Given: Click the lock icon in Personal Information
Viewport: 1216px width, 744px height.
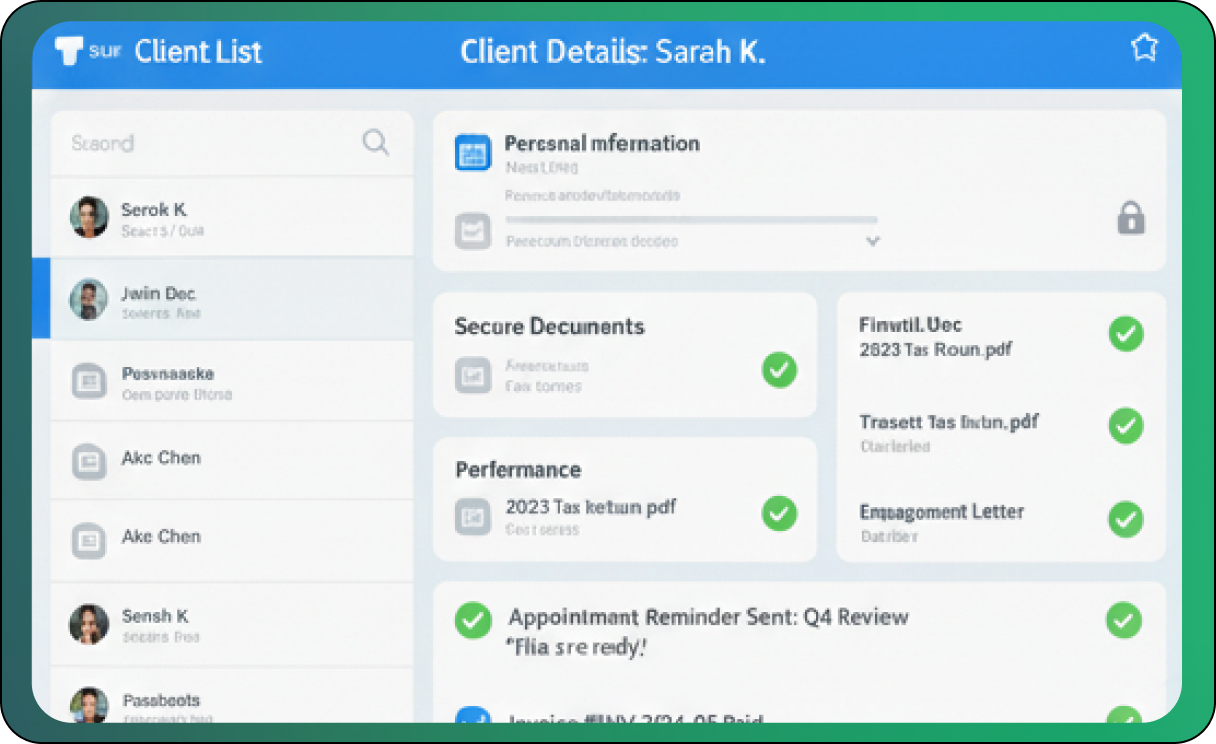Looking at the screenshot, I should coord(1130,218).
